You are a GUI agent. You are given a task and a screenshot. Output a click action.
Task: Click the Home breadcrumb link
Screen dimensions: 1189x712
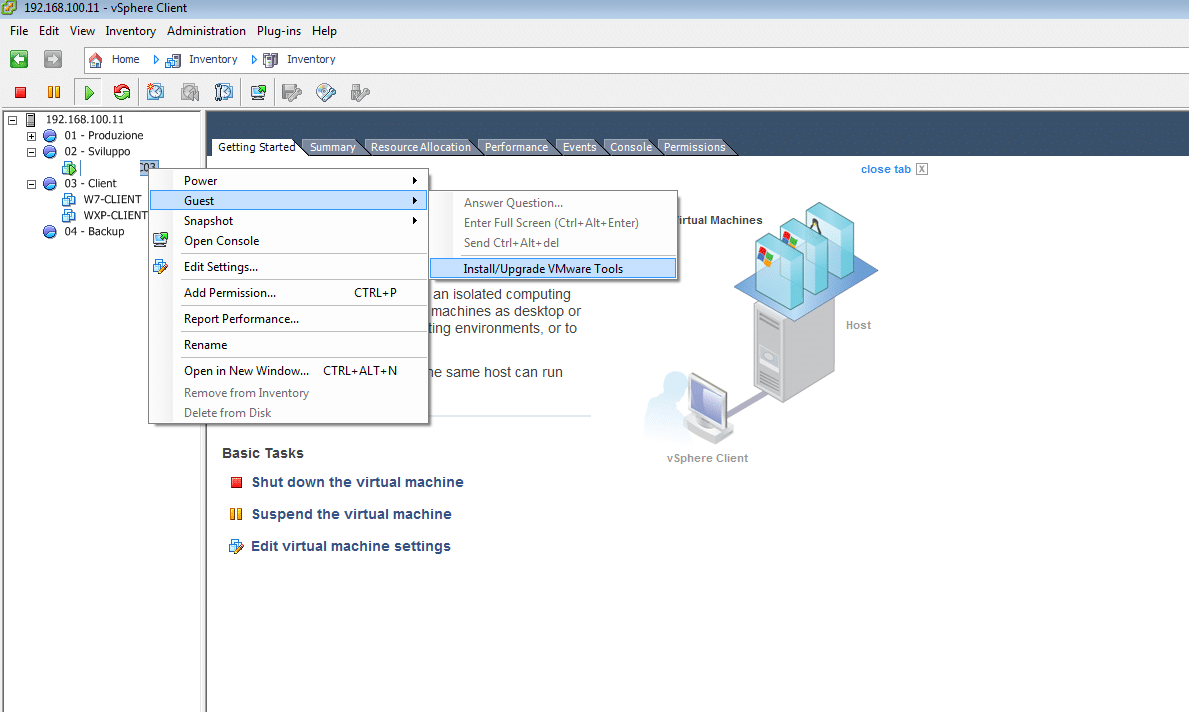[125, 59]
